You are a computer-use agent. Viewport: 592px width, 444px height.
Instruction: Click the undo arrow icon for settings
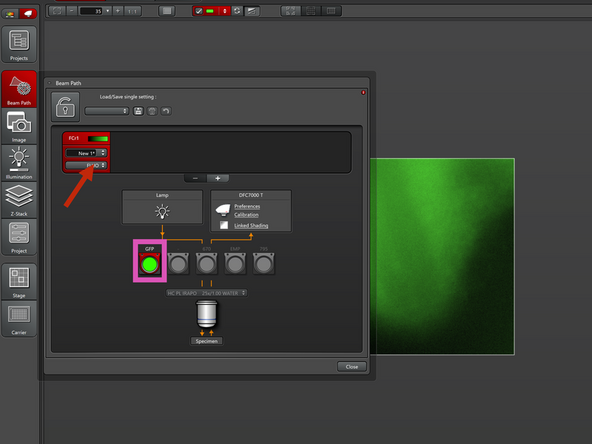click(x=166, y=111)
